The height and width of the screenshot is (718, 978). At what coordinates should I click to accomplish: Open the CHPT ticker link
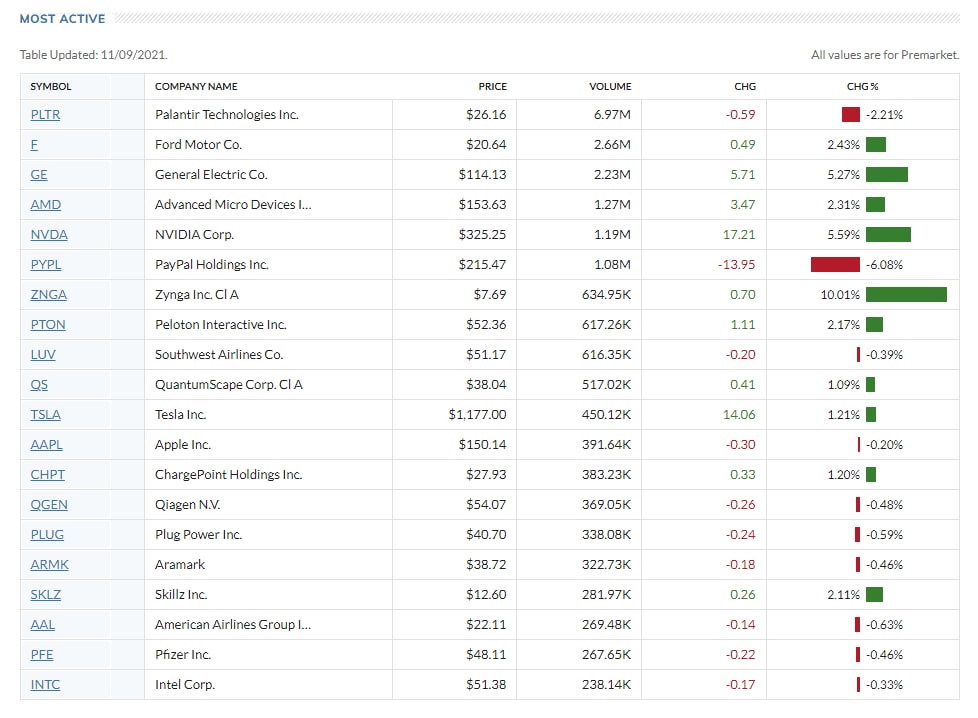[x=47, y=474]
